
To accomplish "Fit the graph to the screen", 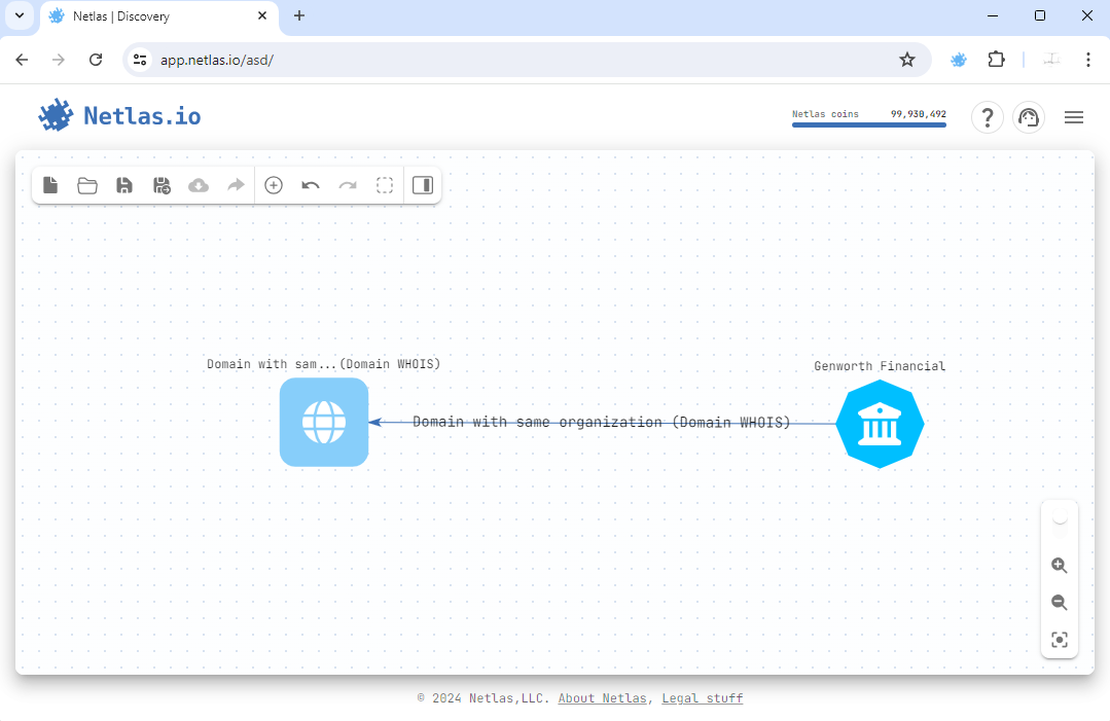I will coord(1059,639).
